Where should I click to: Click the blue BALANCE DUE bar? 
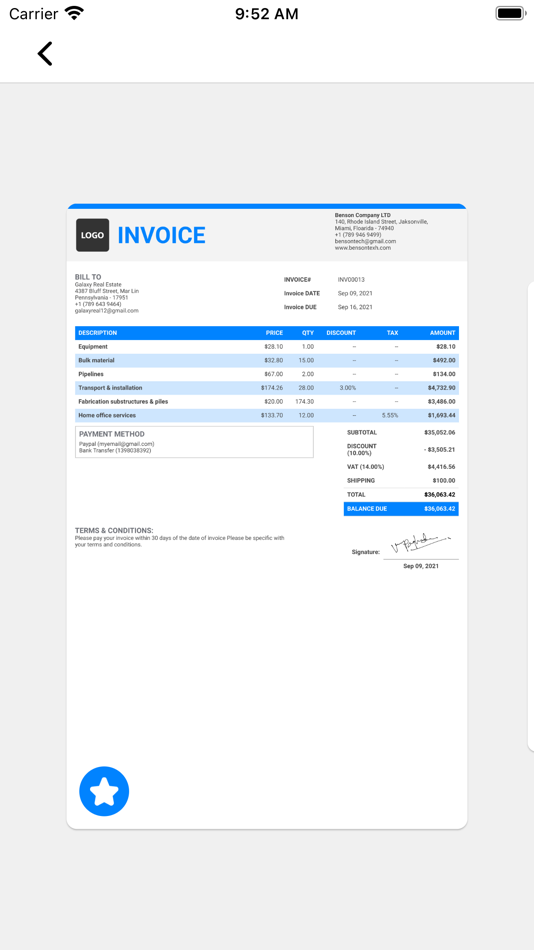pos(401,509)
